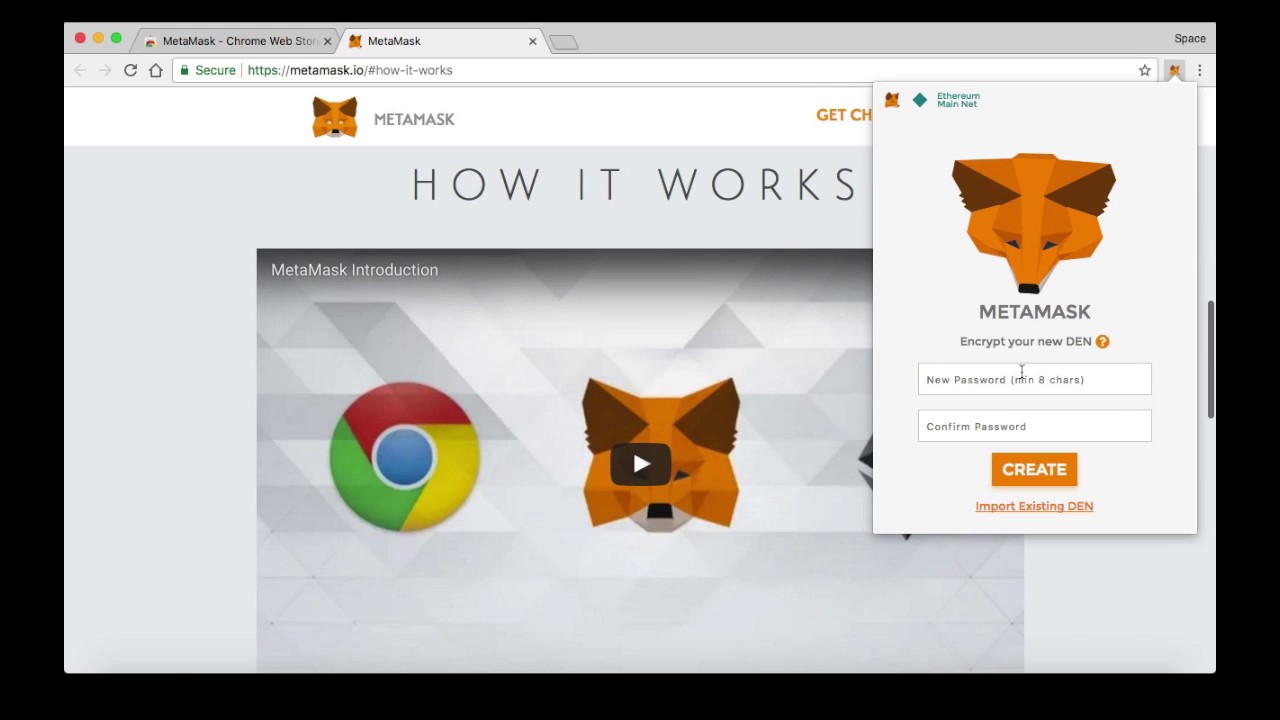1280x720 pixels.
Task: Open a new browser tab
Action: tap(564, 42)
